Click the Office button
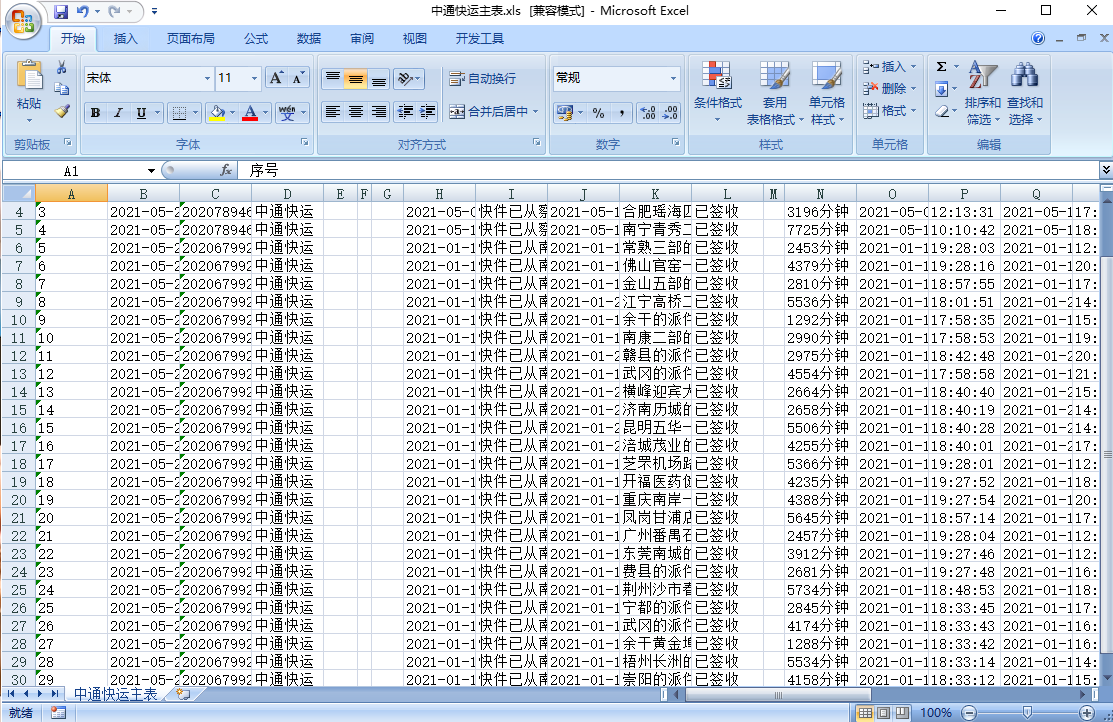 pos(23,21)
